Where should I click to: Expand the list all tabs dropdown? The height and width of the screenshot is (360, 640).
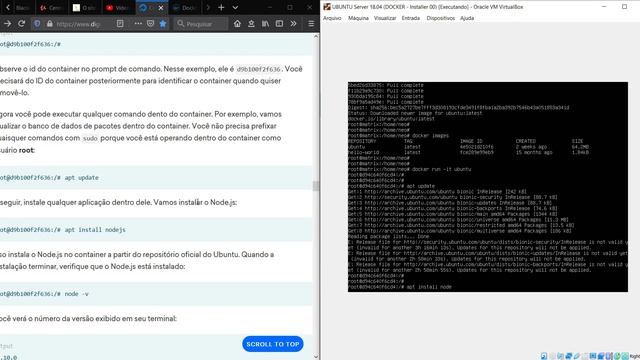coord(235,7)
